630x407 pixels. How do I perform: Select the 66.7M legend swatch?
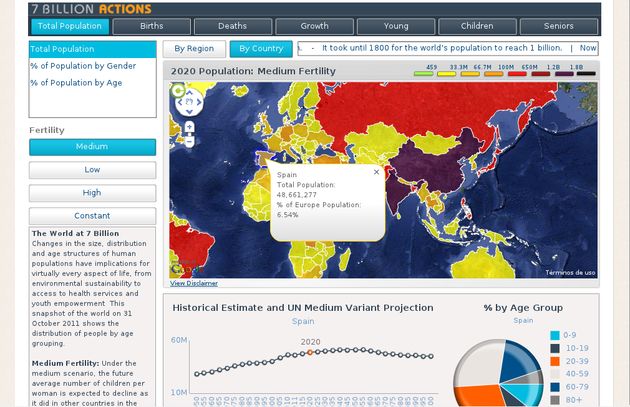(470, 74)
